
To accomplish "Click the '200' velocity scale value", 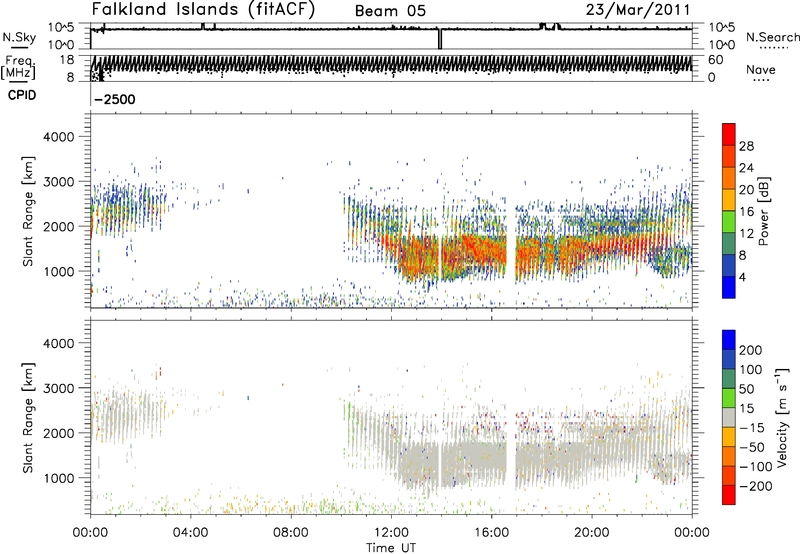I will tap(751, 350).
